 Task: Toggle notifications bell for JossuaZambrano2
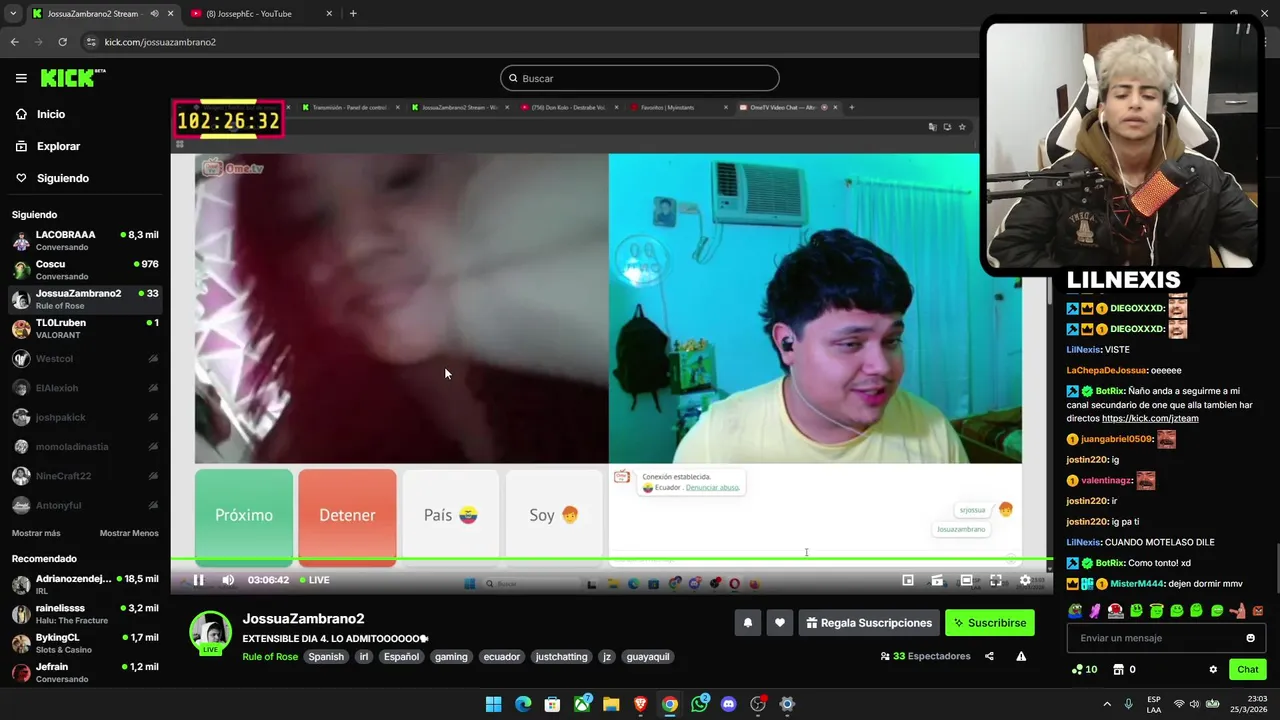coord(748,623)
